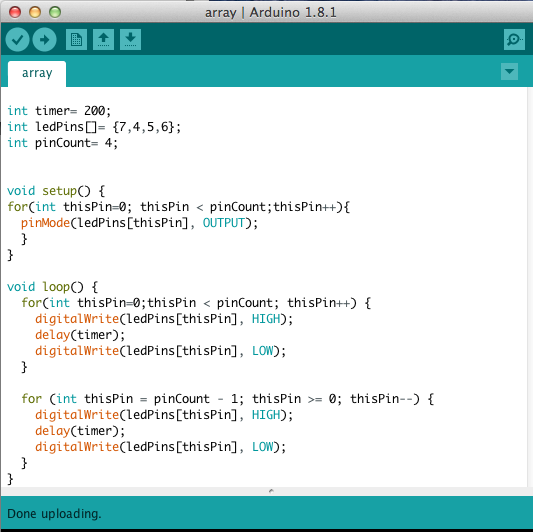Click the 'Done uploading.' status message
The width and height of the screenshot is (533, 532).
pyautogui.click(x=54, y=513)
